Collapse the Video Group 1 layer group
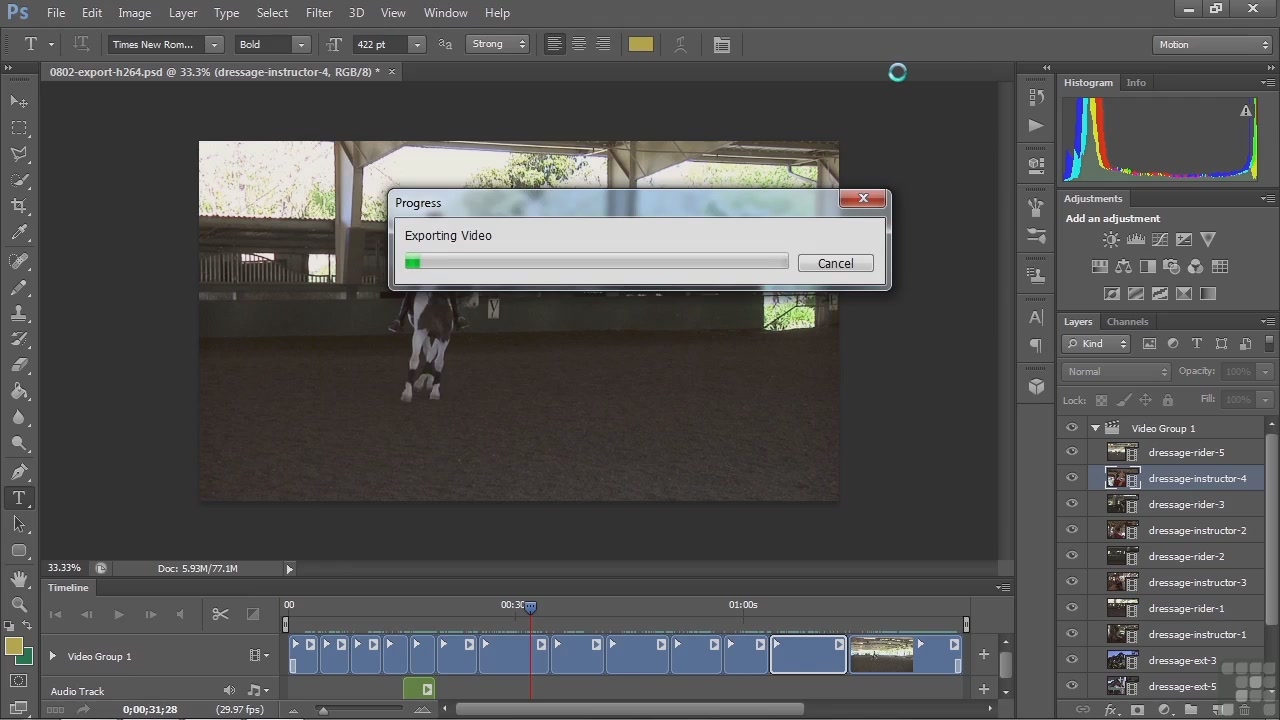 coord(1095,428)
